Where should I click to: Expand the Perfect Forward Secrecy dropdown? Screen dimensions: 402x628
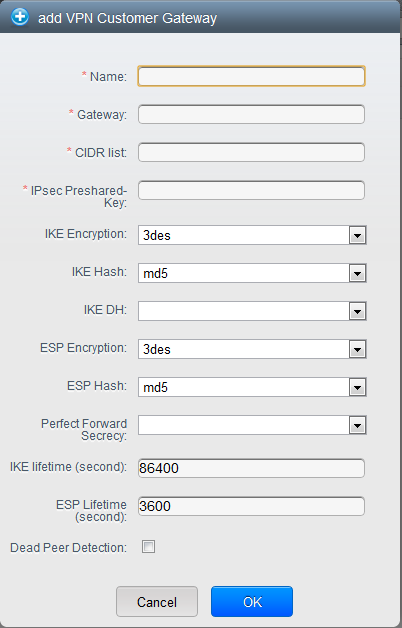click(x=358, y=425)
